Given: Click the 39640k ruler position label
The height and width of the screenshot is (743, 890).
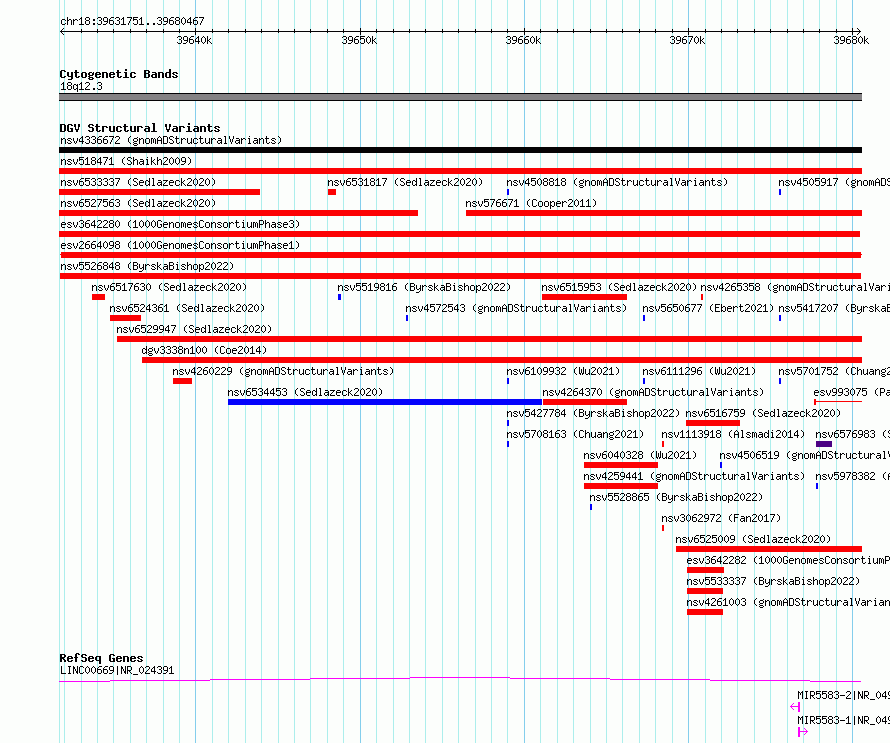Looking at the screenshot, I should pyautogui.click(x=194, y=40).
